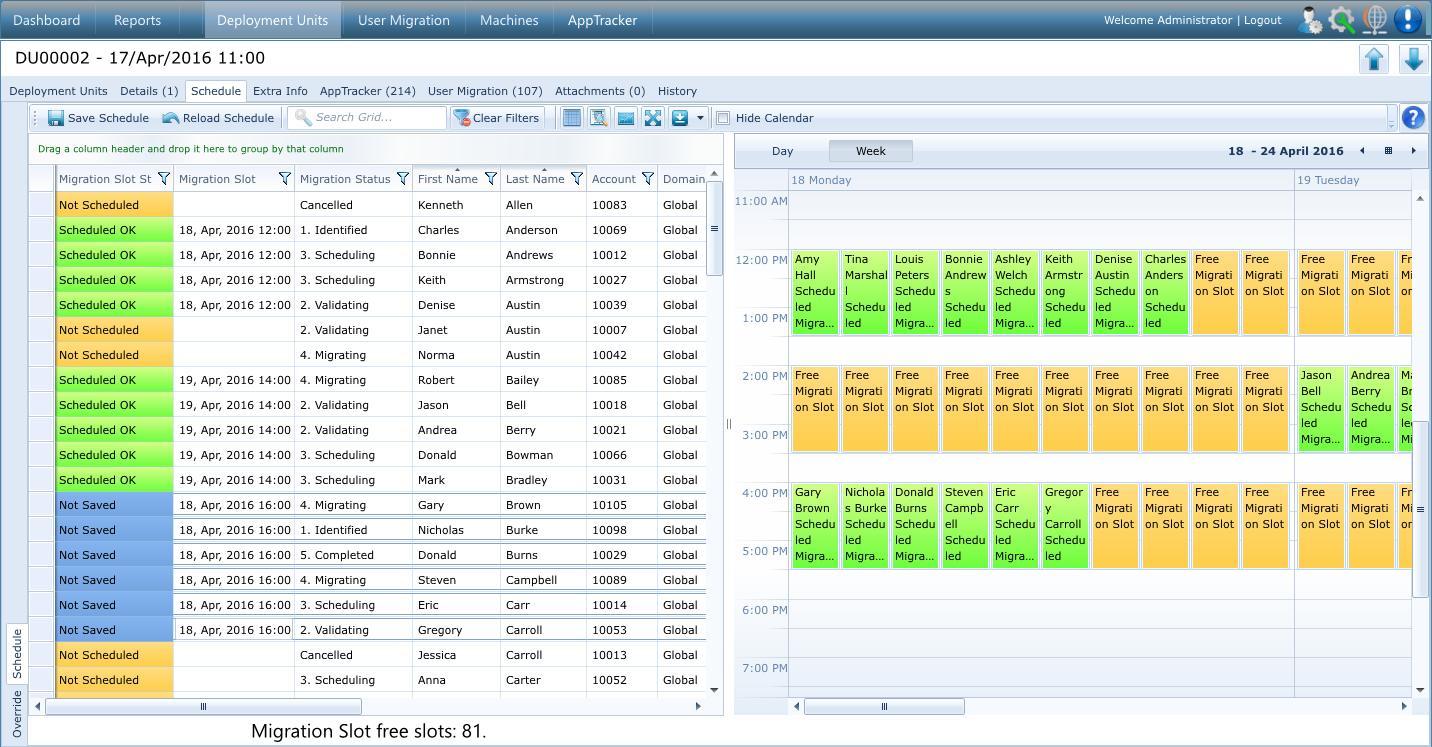This screenshot has width=1432, height=747.
Task: Click Migration Slot cell for Gregory Carroll
Action: pos(234,630)
